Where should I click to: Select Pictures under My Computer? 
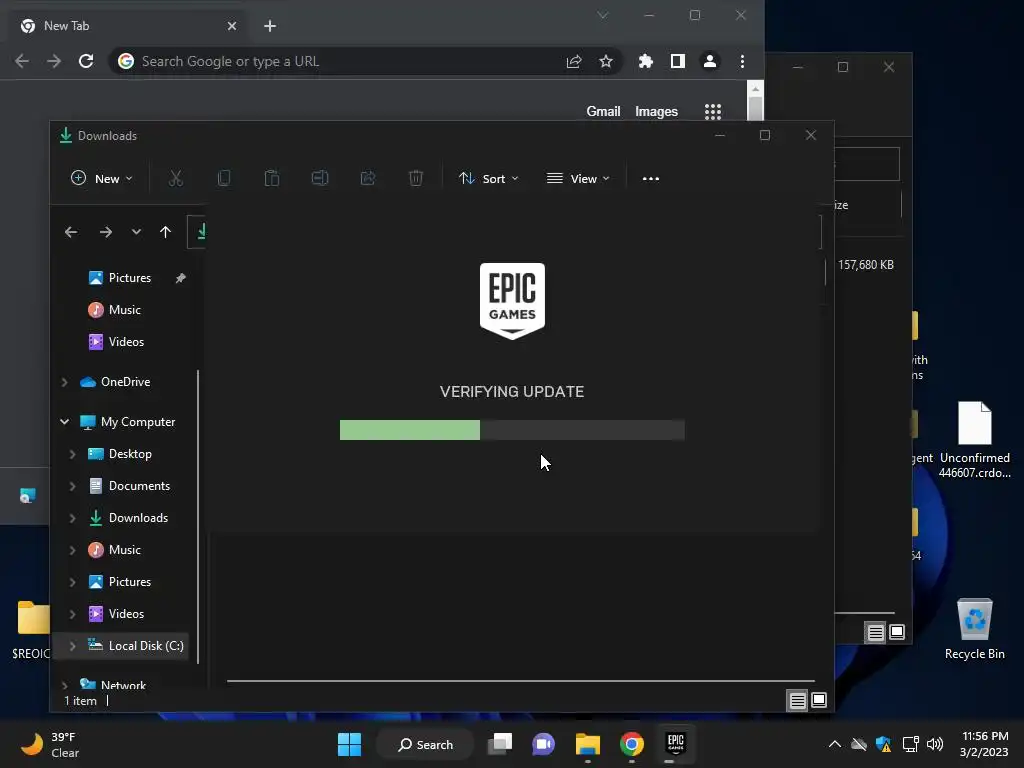tap(129, 582)
